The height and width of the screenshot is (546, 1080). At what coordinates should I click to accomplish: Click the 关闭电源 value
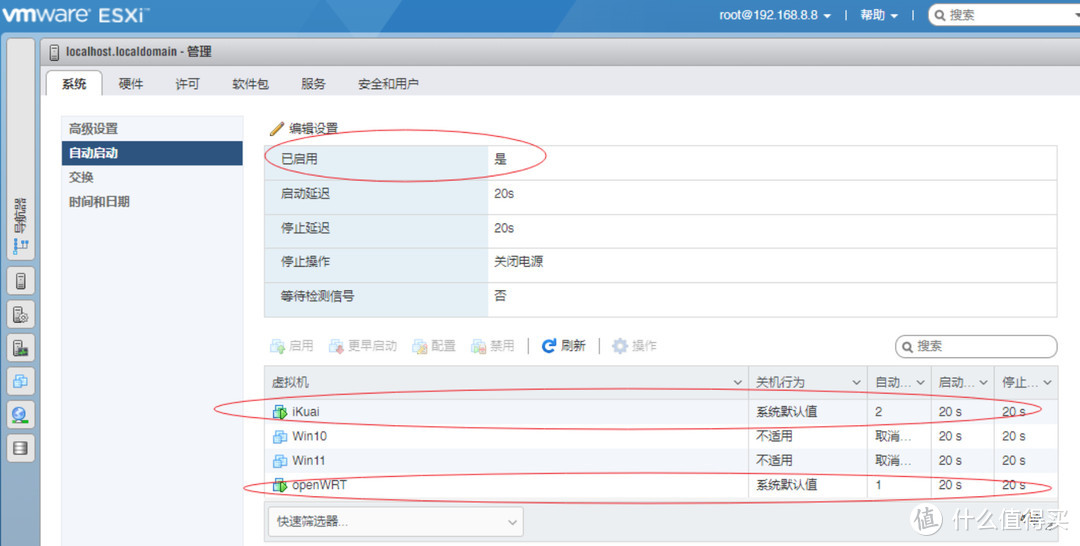pos(519,262)
